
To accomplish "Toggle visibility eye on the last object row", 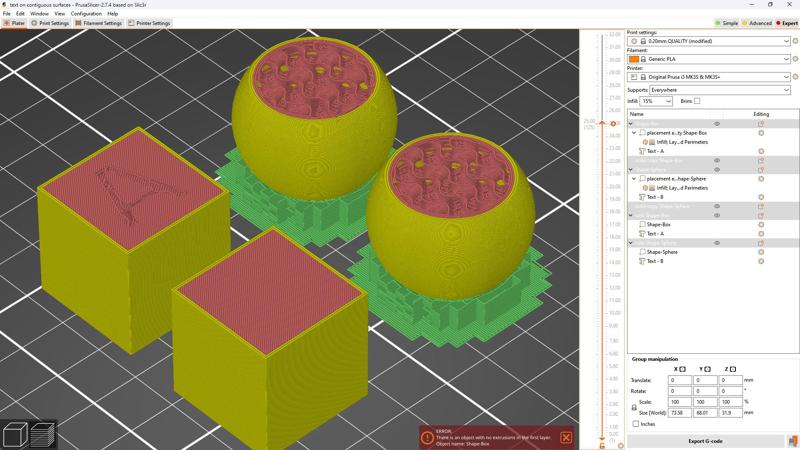I will click(x=717, y=243).
